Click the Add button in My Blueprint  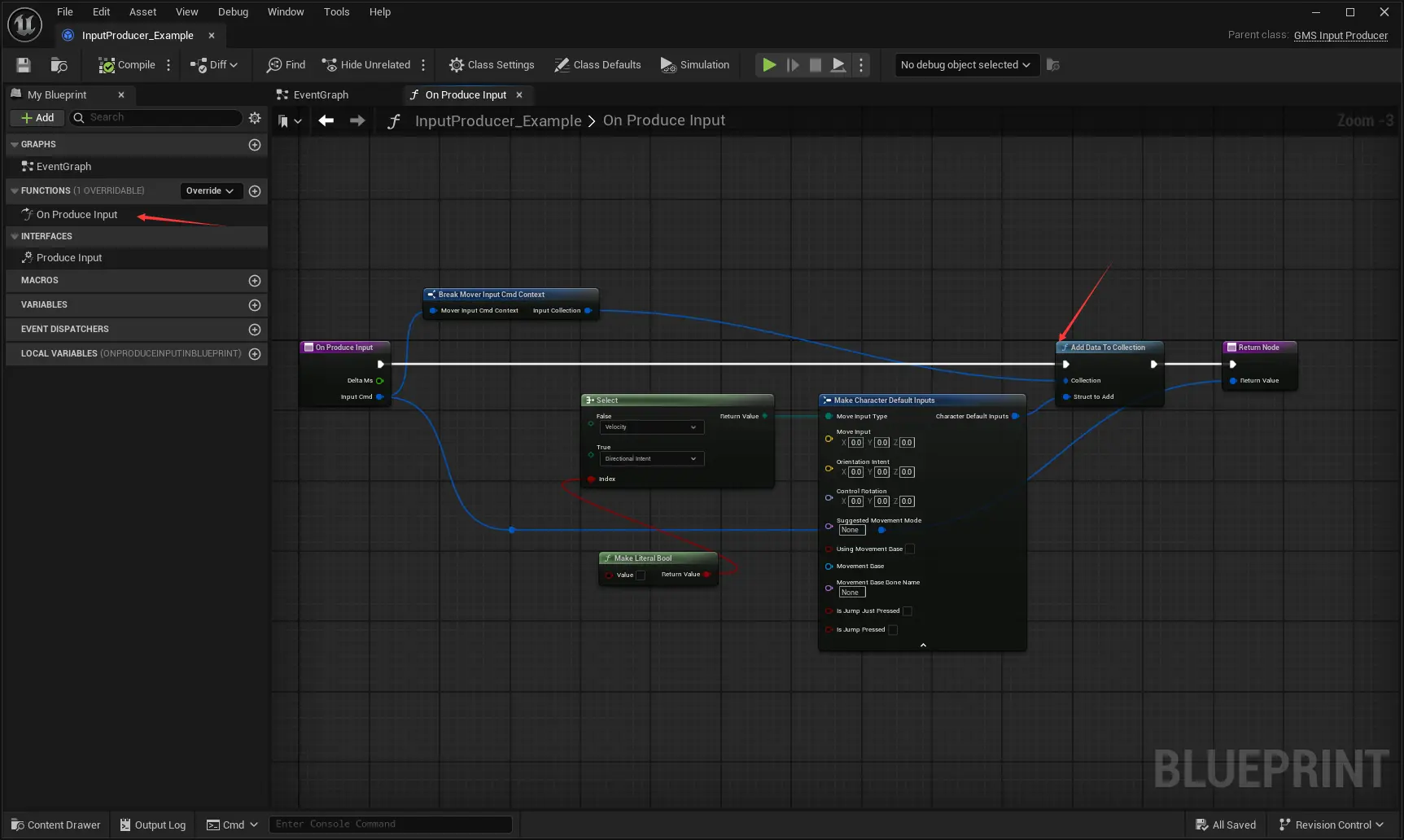click(37, 118)
